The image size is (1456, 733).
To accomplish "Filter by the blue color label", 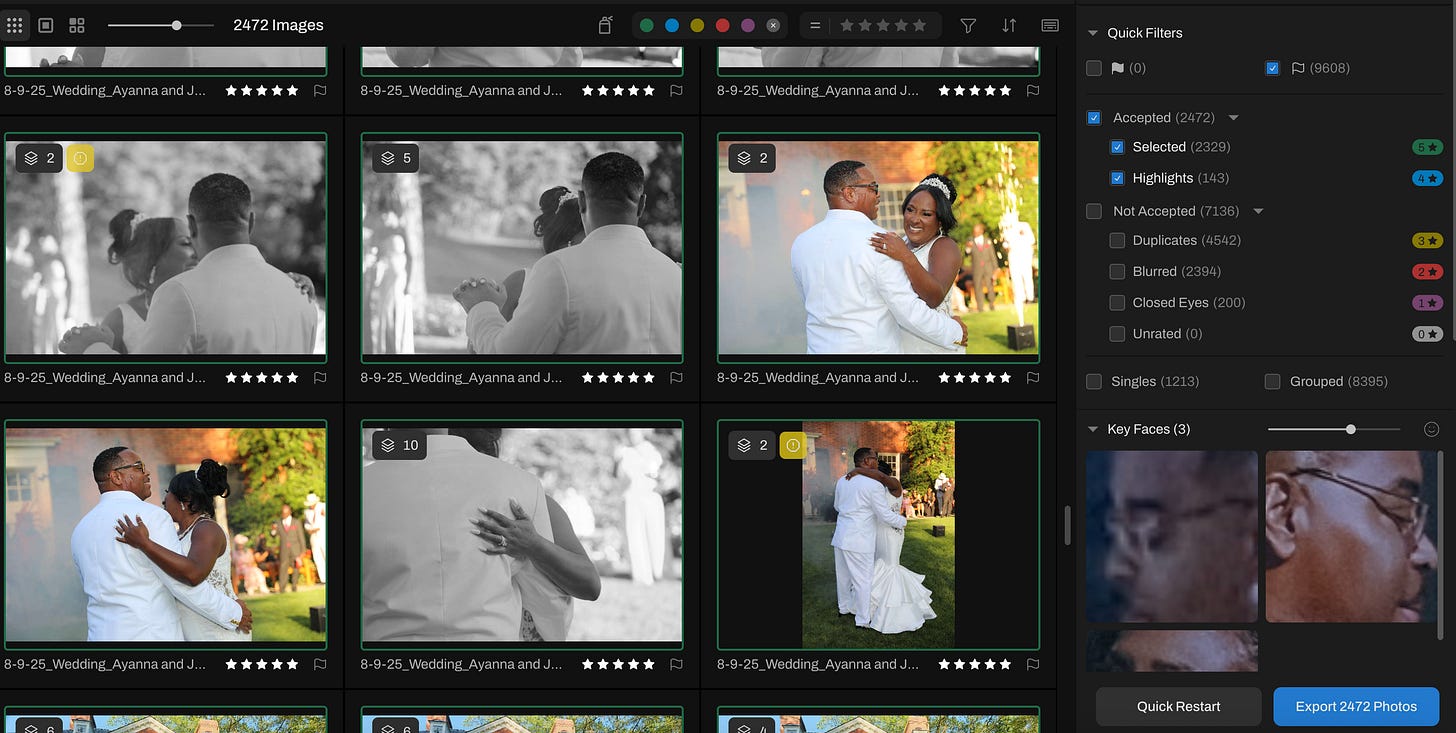I will tap(672, 25).
